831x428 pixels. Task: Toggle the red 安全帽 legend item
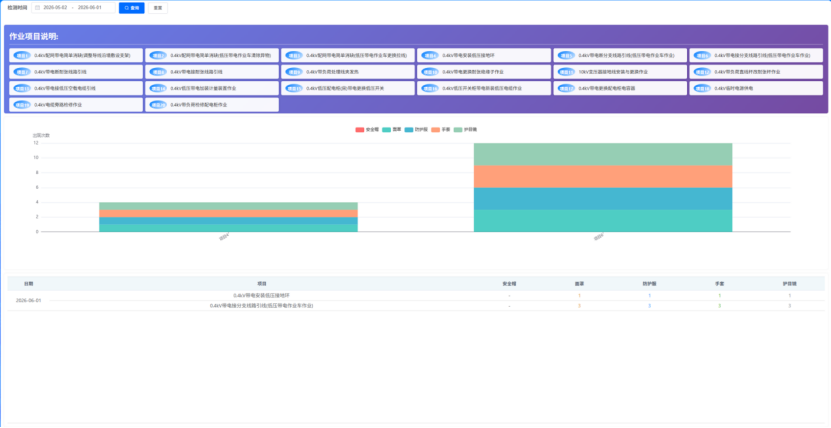(x=367, y=130)
